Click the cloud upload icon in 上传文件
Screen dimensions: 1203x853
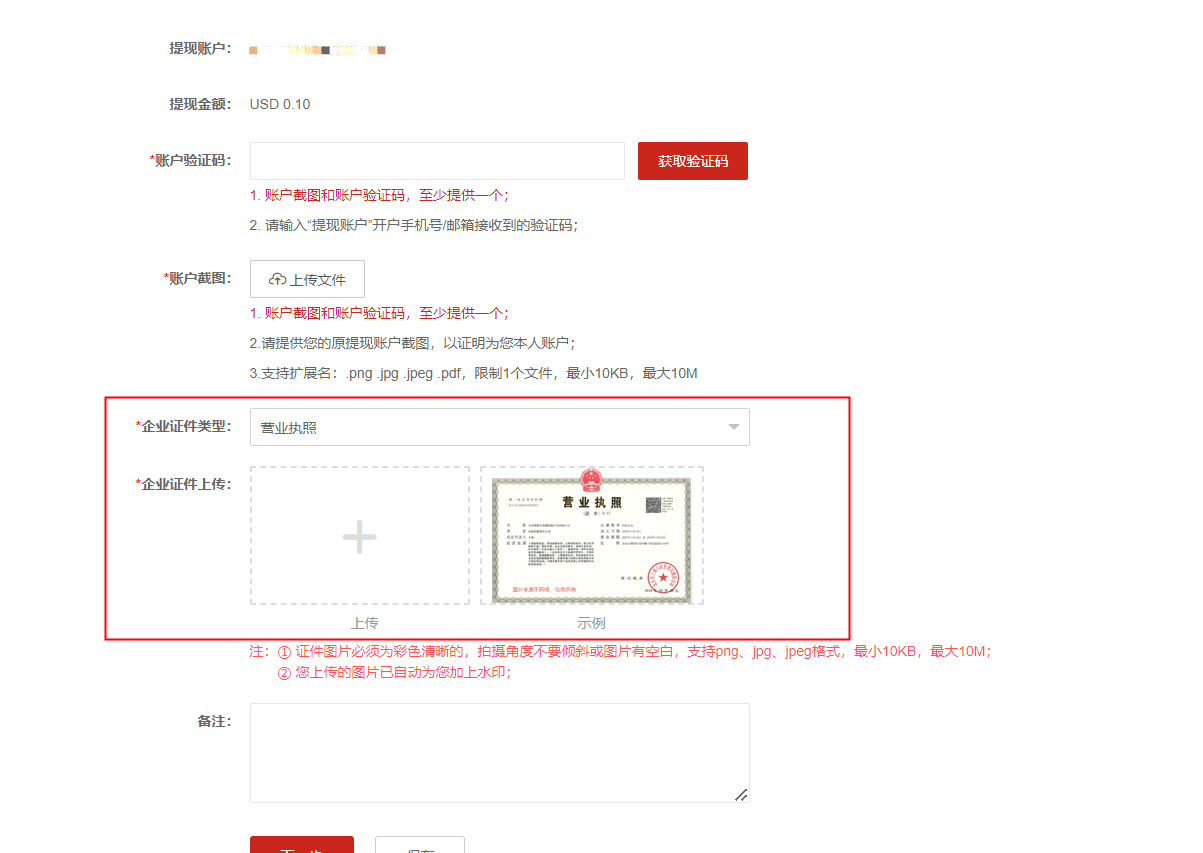tap(278, 280)
